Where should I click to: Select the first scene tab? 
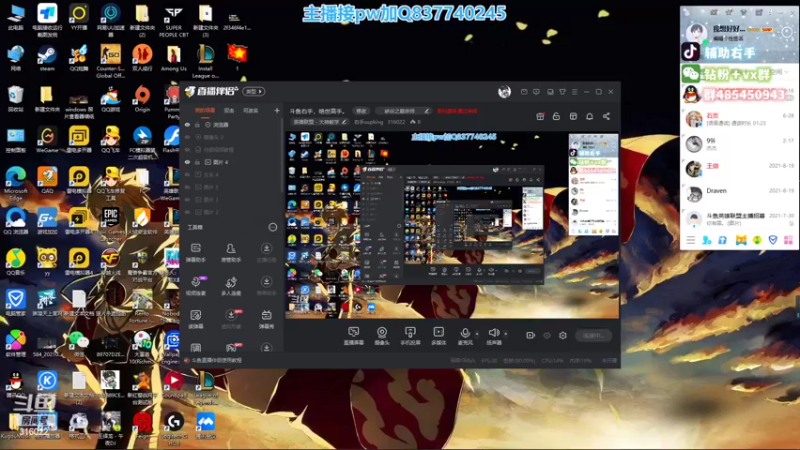click(205, 110)
